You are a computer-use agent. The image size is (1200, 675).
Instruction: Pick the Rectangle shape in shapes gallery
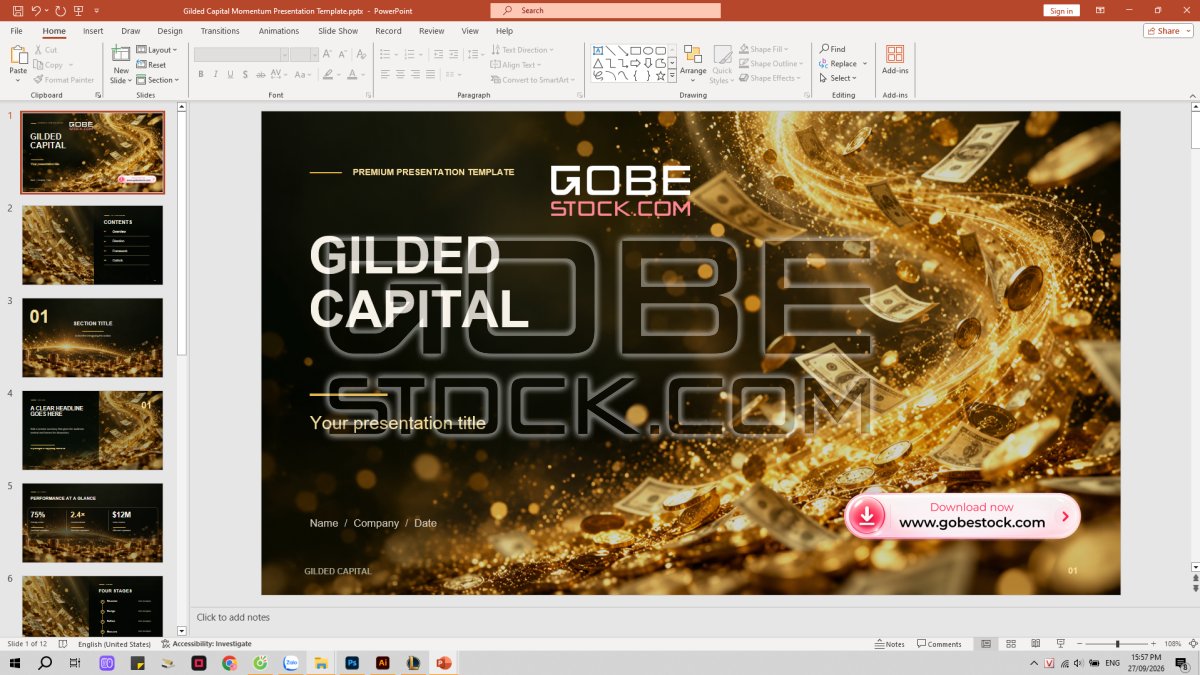click(x=635, y=50)
